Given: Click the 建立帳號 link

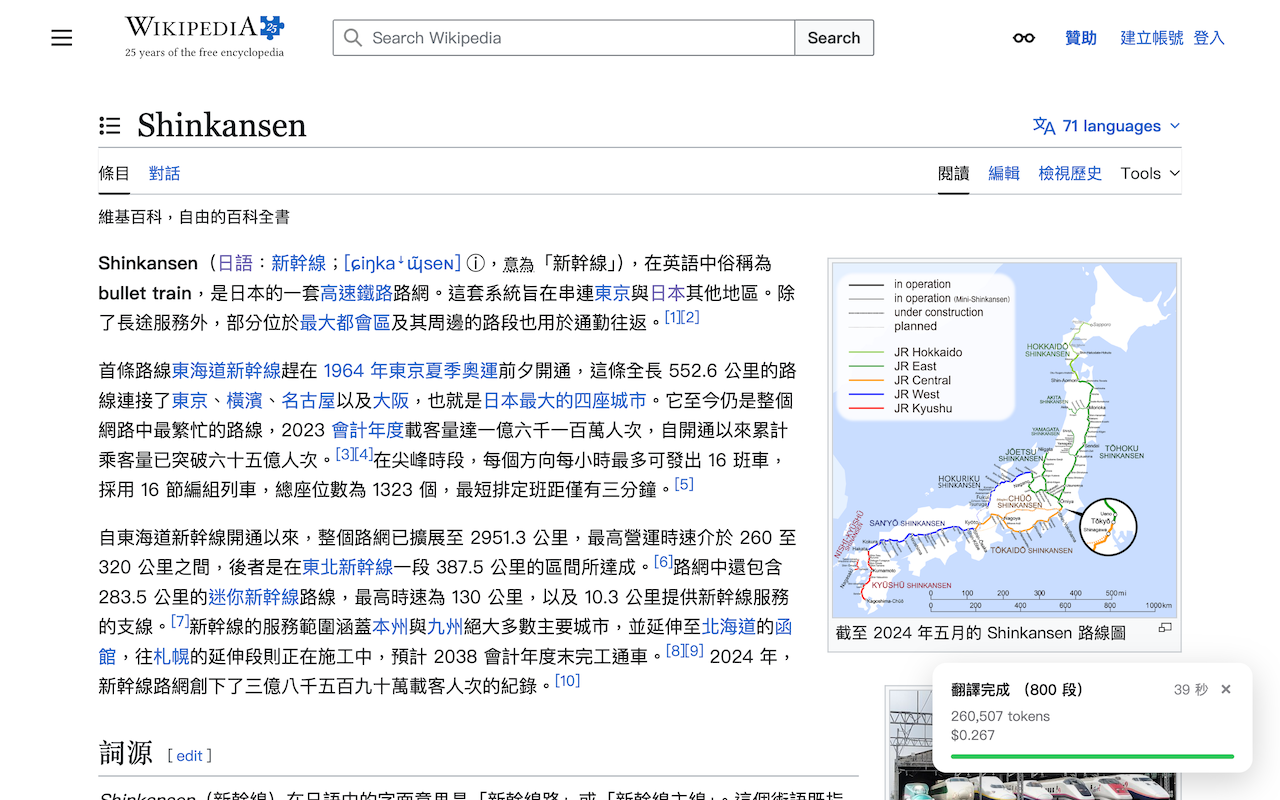Looking at the screenshot, I should 1151,38.
